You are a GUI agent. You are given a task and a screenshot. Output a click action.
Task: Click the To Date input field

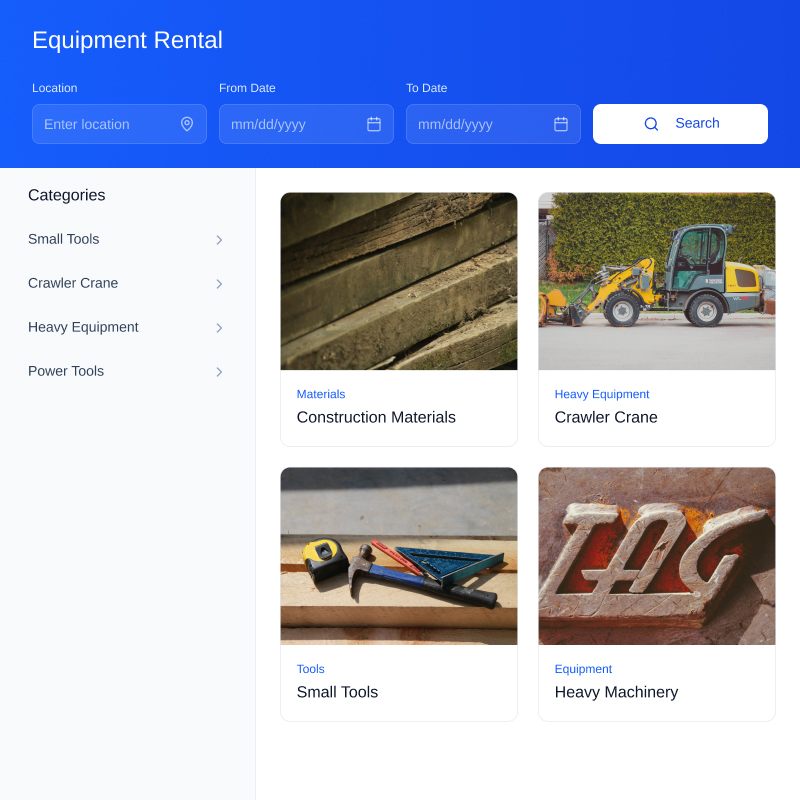tap(477, 124)
